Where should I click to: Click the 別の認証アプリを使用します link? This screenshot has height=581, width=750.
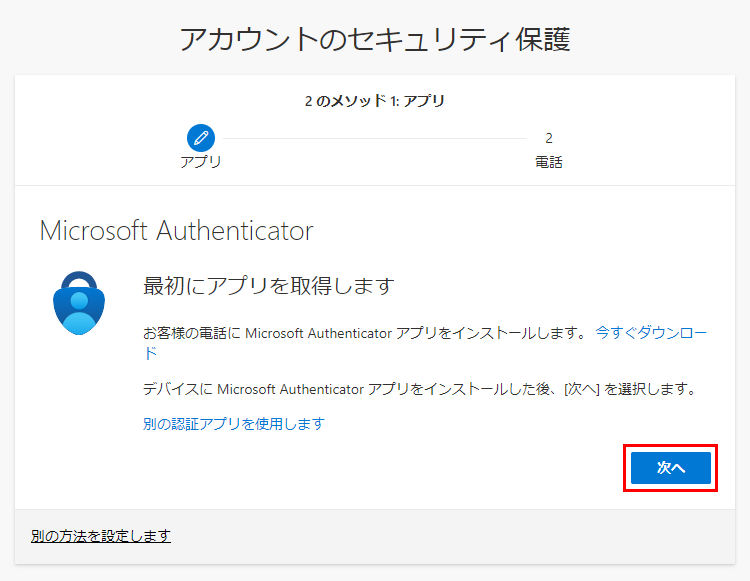tap(234, 424)
